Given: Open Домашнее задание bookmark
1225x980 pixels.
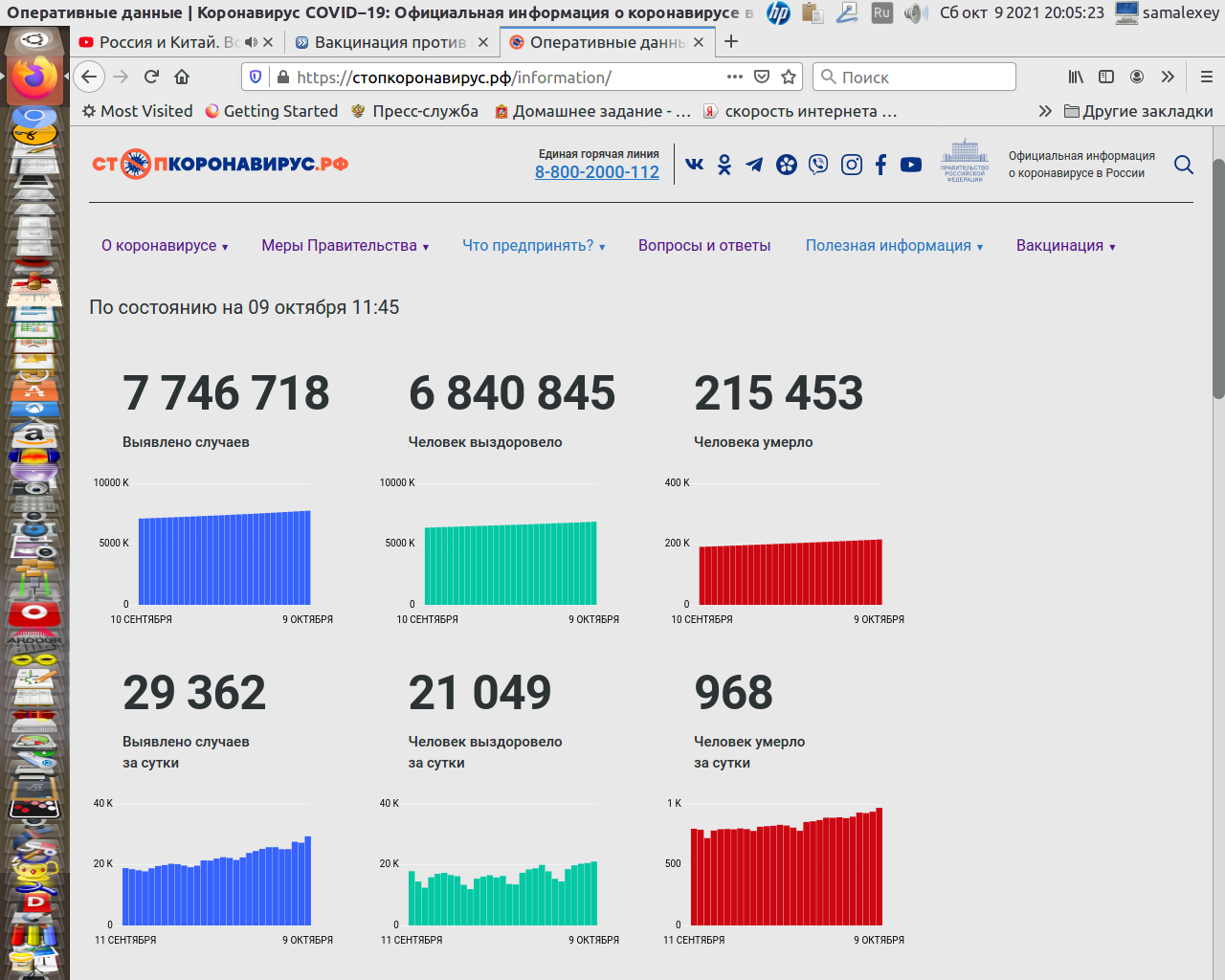Looking at the screenshot, I should [592, 111].
